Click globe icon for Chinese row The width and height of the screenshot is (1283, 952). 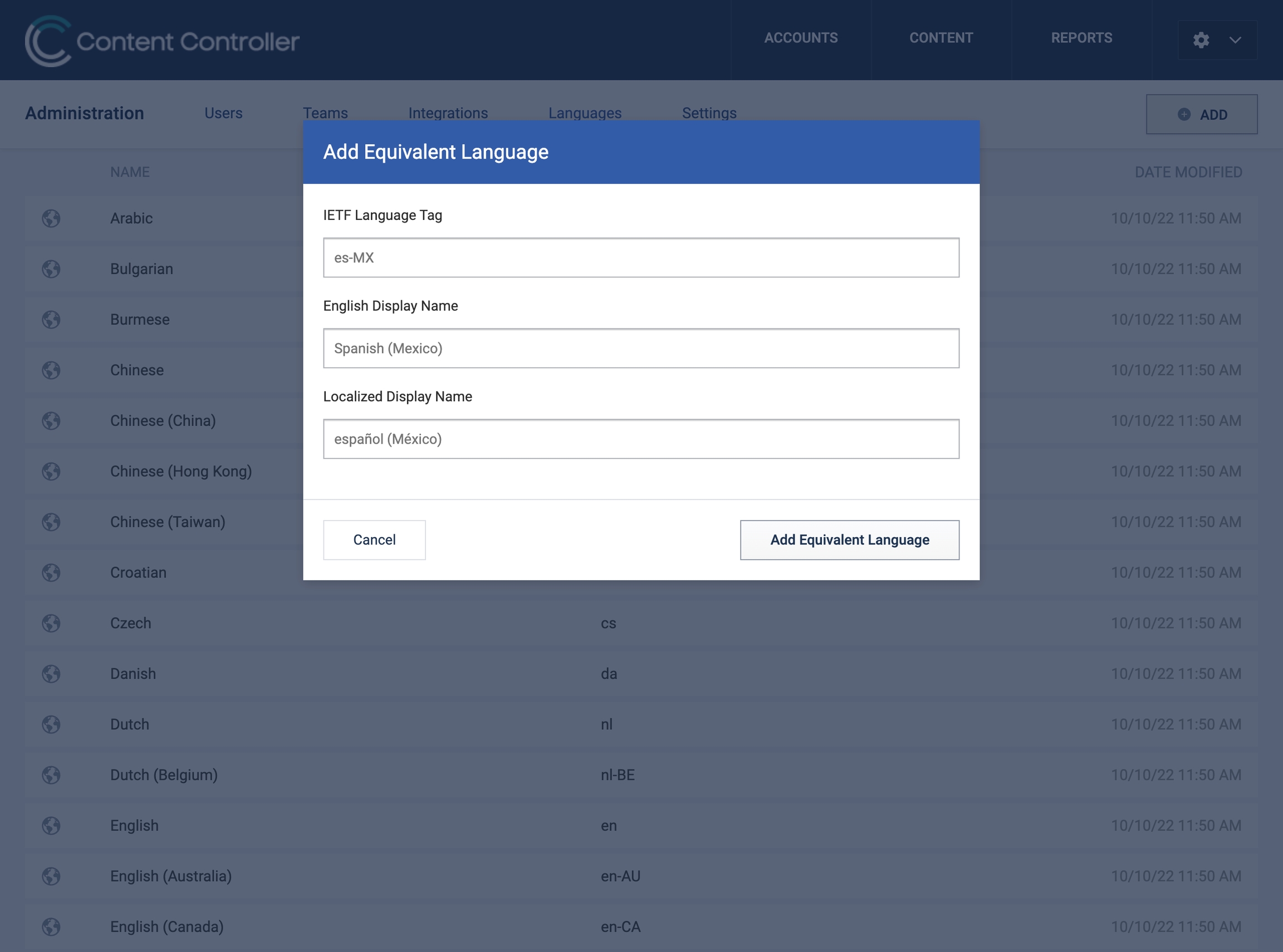[x=51, y=370]
